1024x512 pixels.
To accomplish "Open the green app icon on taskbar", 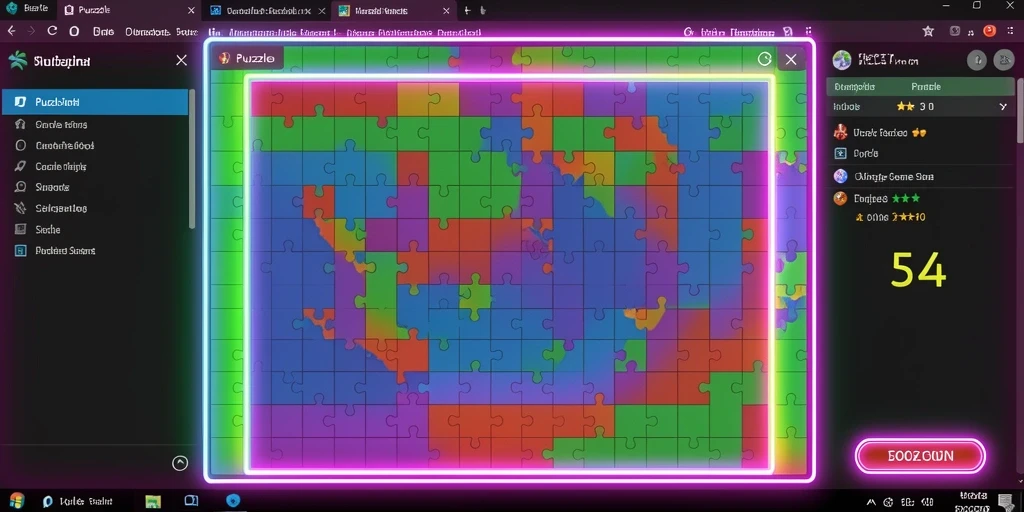I will 153,501.
